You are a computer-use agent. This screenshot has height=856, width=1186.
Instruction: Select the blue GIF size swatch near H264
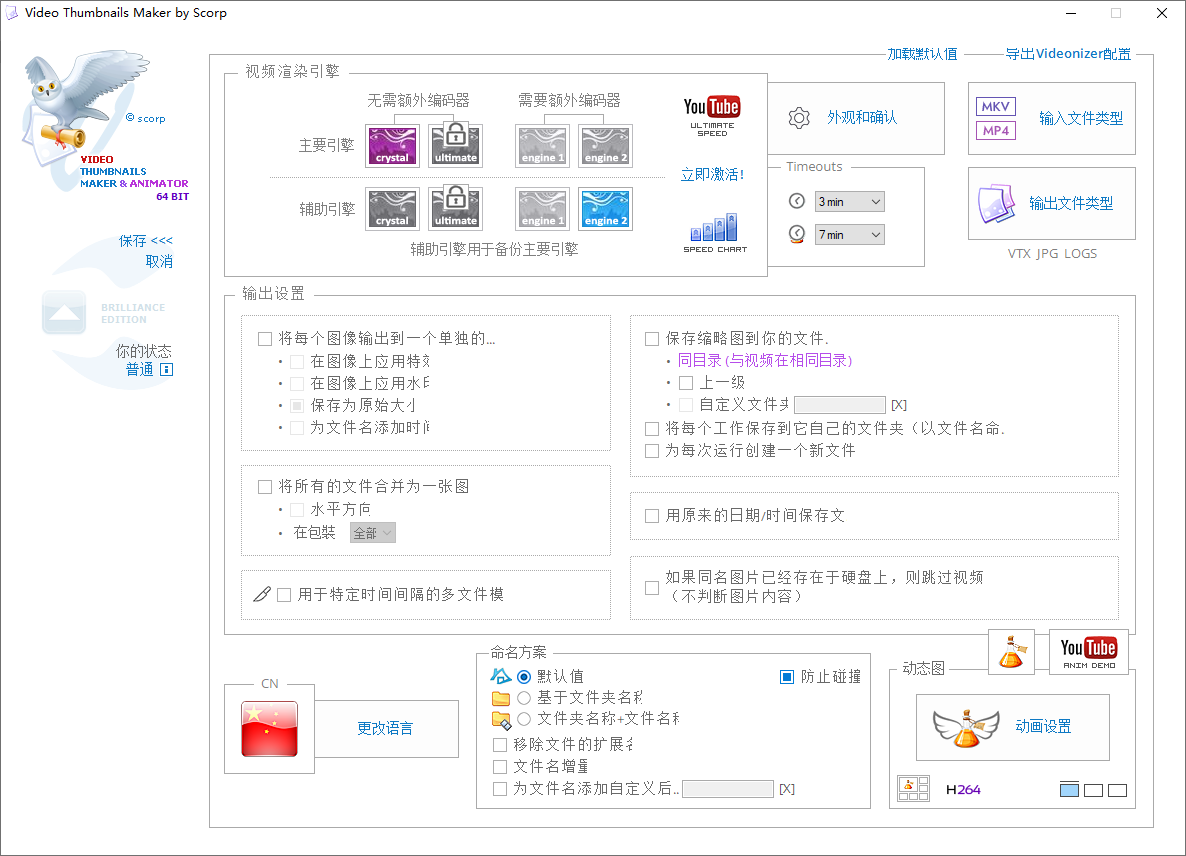(x=1069, y=789)
